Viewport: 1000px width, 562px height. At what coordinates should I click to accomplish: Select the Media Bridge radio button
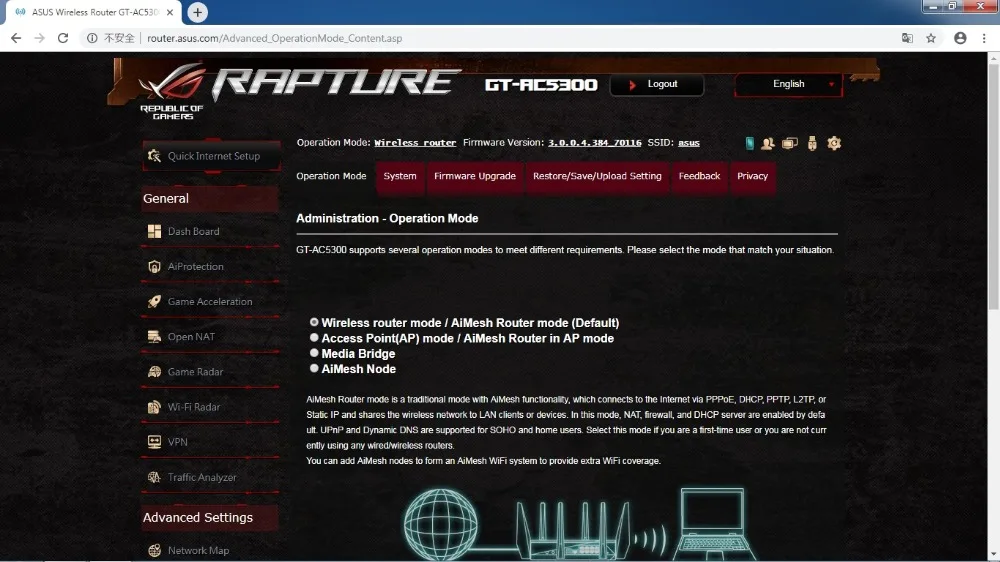tap(314, 353)
